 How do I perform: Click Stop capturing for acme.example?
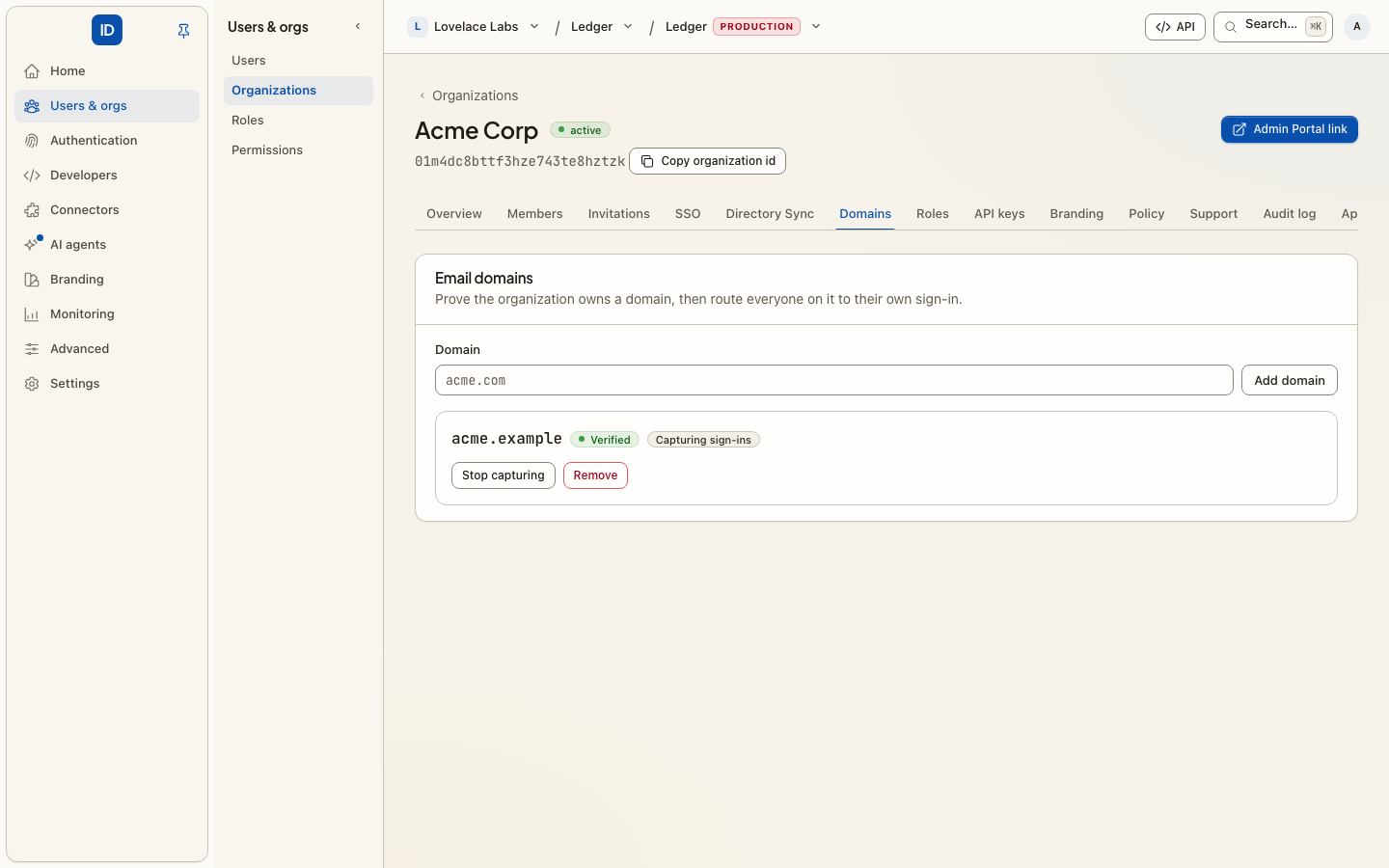point(504,475)
